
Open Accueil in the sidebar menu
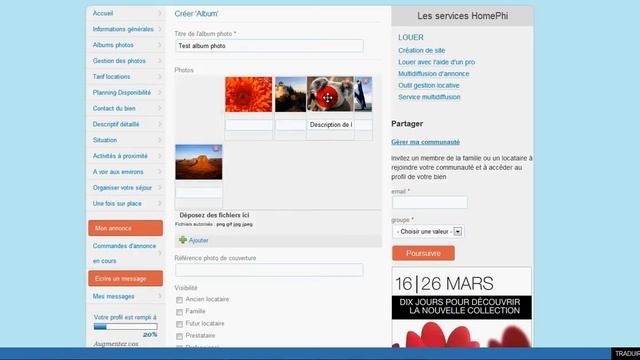103,13
